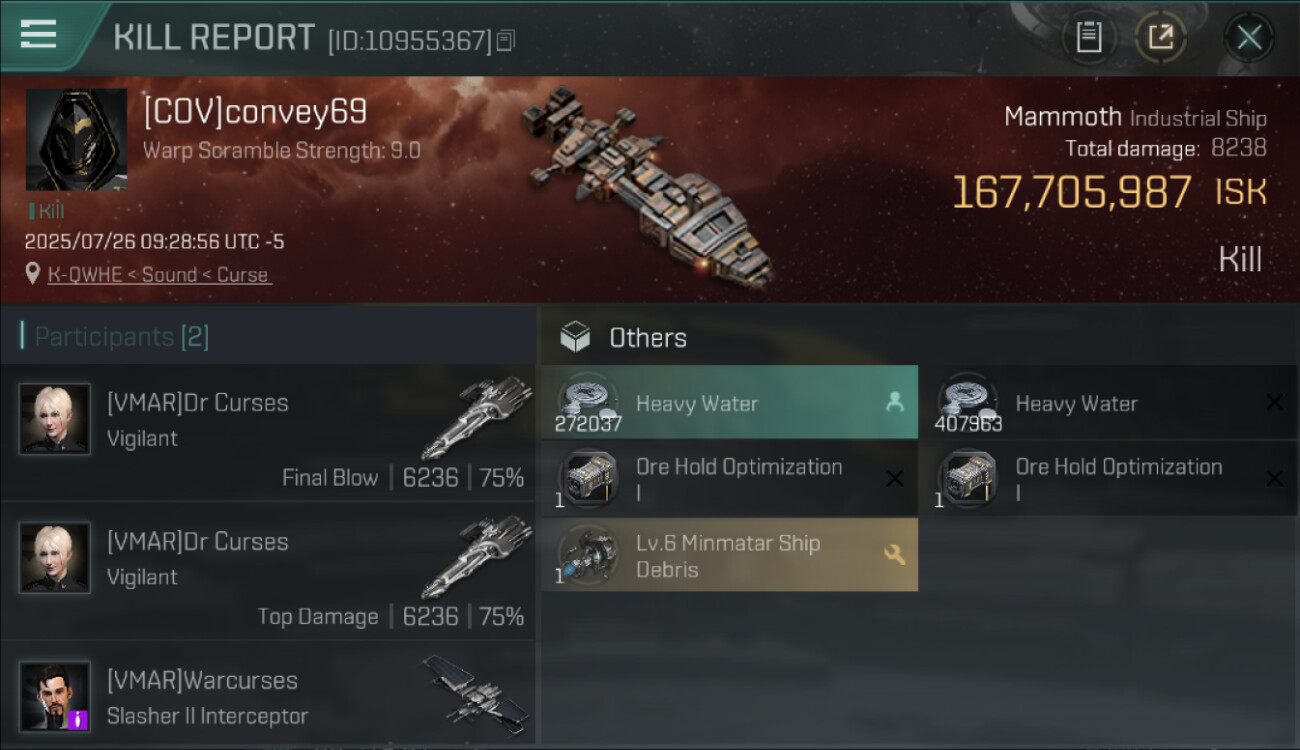
Task: View Dr Curses Top Damage participant entry
Action: tap(268, 571)
